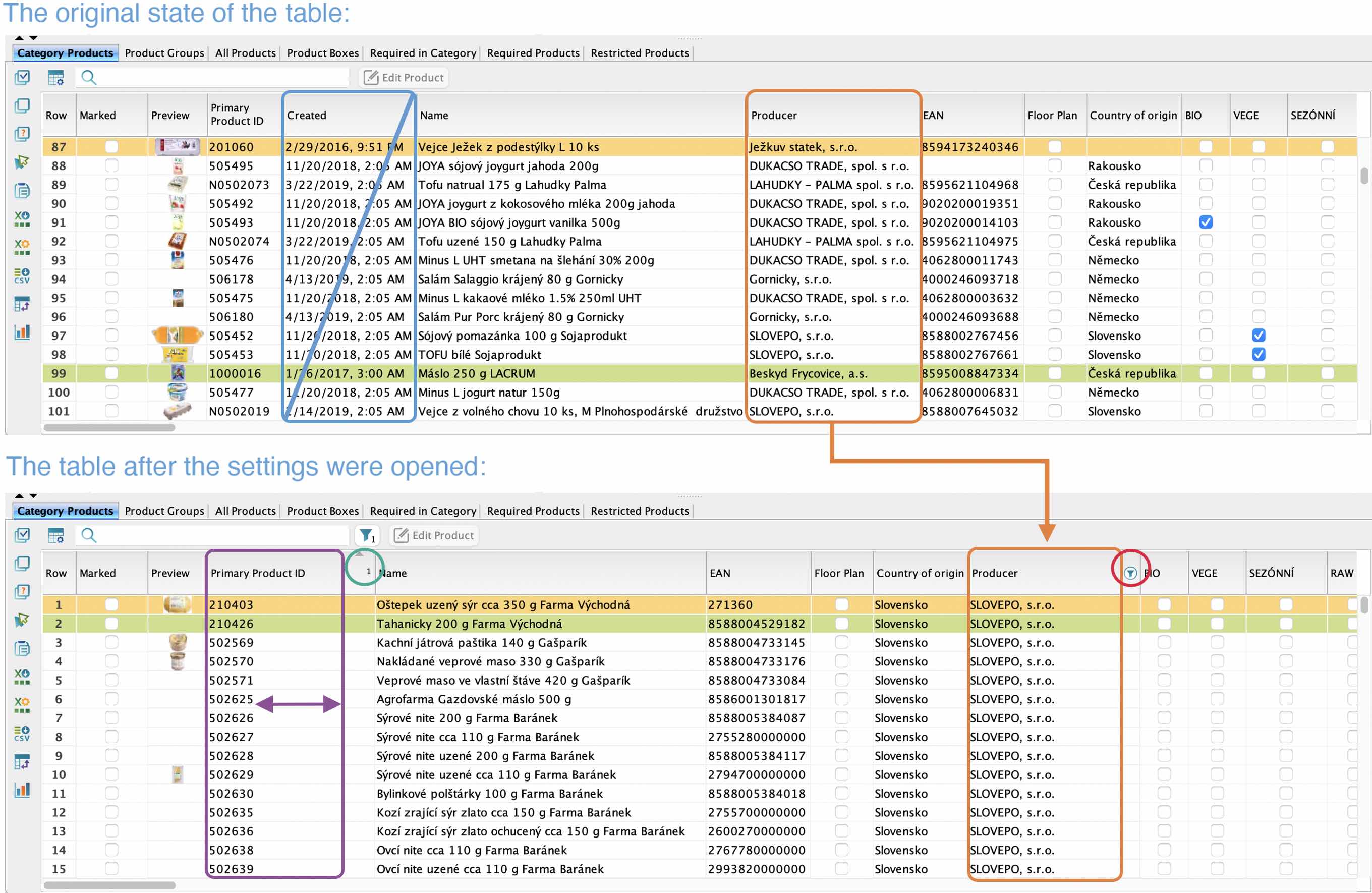1372x893 pixels.
Task: Click Excel gear settings icon in upper table sidebar
Action: (x=22, y=247)
